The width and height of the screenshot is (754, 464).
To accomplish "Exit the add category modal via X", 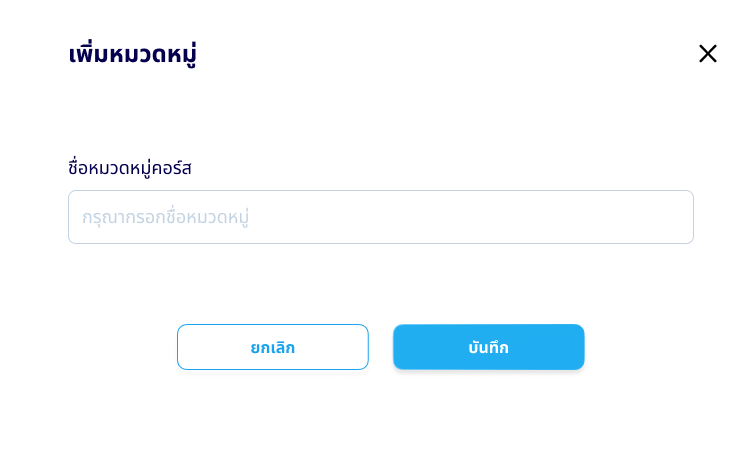I will (x=708, y=54).
